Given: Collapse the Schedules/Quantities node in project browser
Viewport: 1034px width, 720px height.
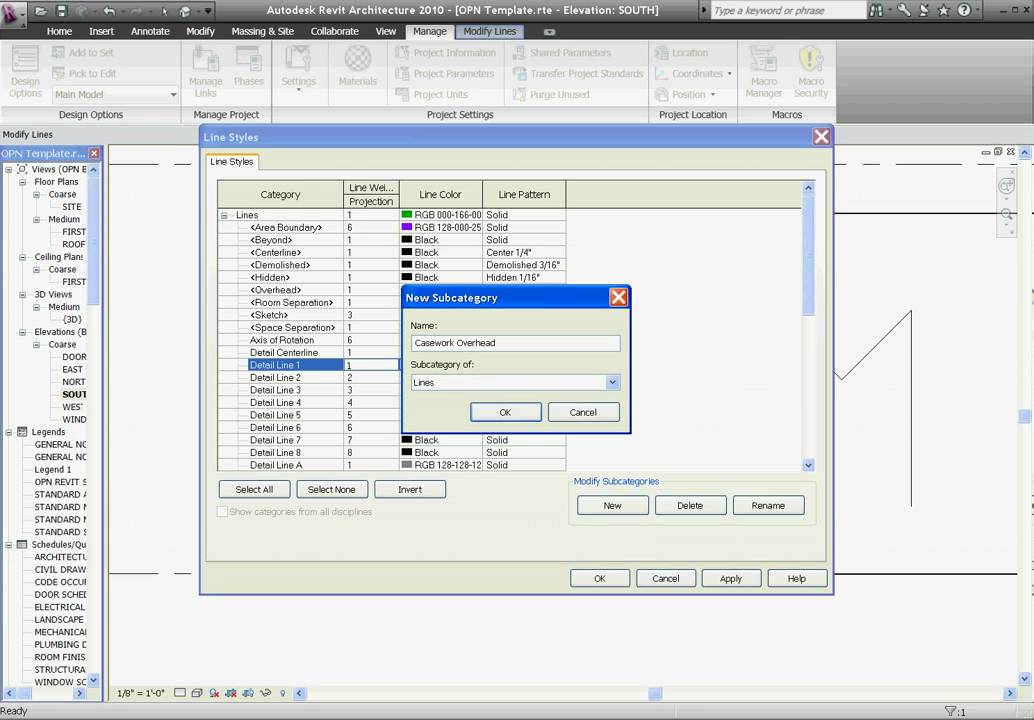Looking at the screenshot, I should (x=9, y=545).
